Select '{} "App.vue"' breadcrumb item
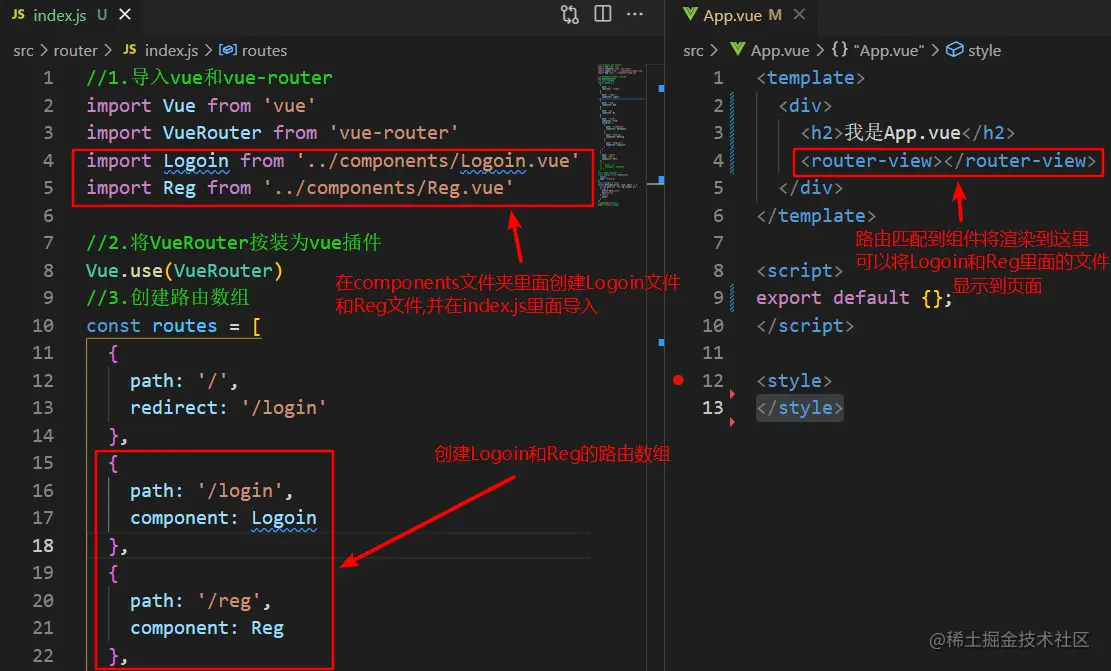The width and height of the screenshot is (1111, 671). (878, 50)
